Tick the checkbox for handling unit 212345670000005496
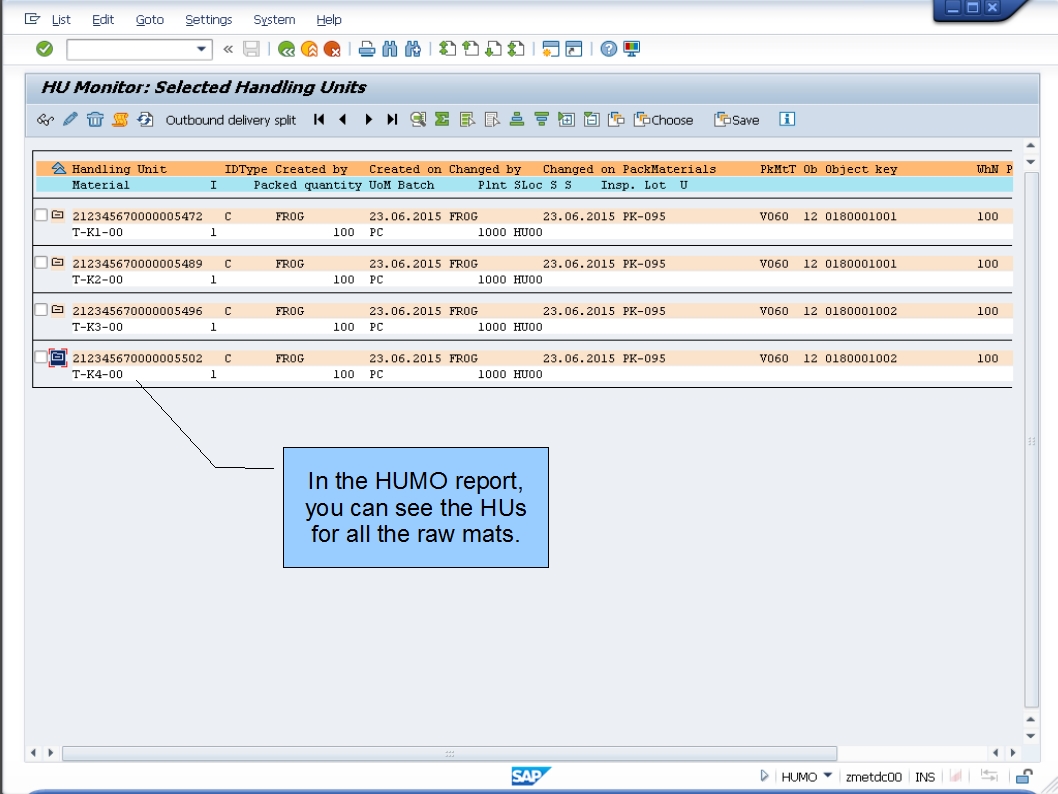 (x=41, y=310)
